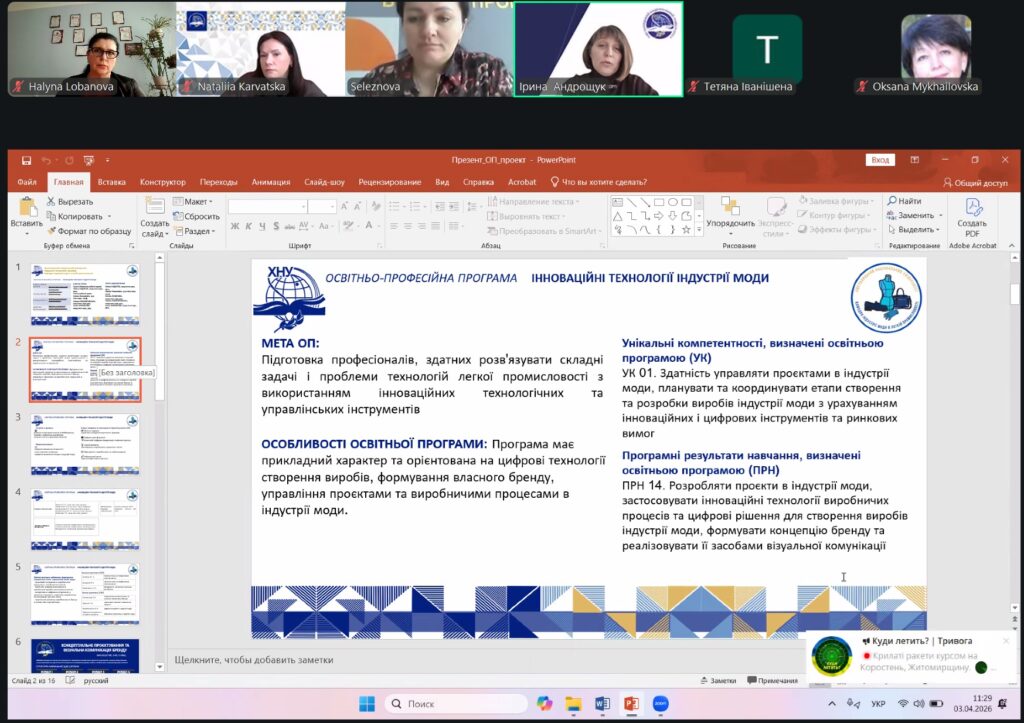Switch to the Insert (Вставка) ribbon tab
Image resolution: width=1024 pixels, height=723 pixels.
point(112,183)
